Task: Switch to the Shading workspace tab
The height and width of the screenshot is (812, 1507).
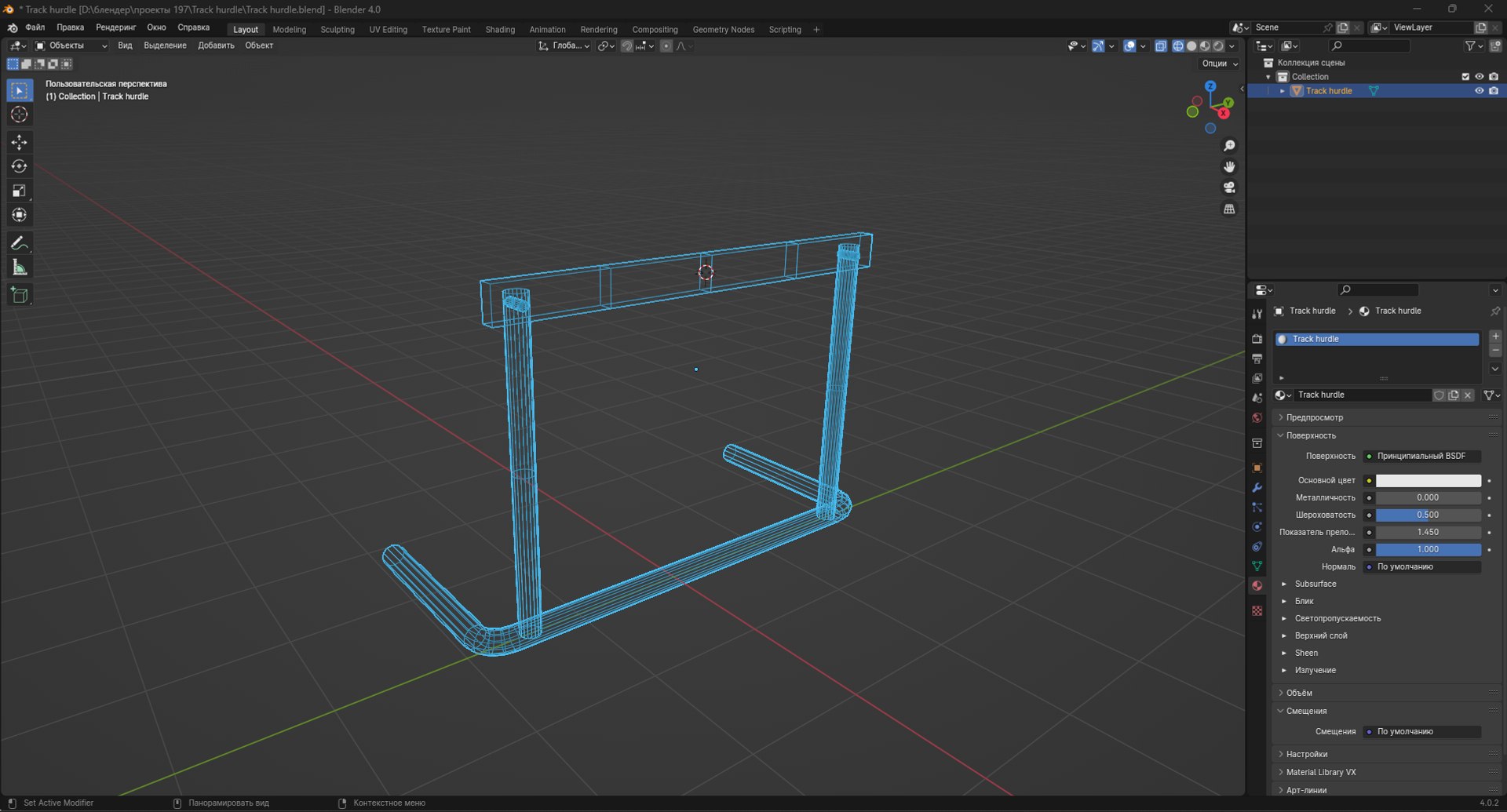Action: click(x=500, y=30)
